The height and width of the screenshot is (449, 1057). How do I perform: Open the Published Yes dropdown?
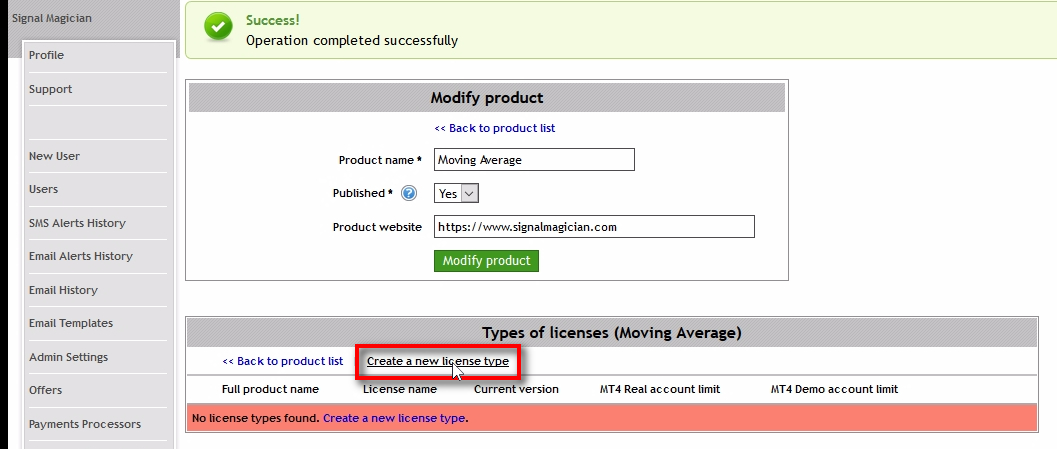tap(457, 194)
